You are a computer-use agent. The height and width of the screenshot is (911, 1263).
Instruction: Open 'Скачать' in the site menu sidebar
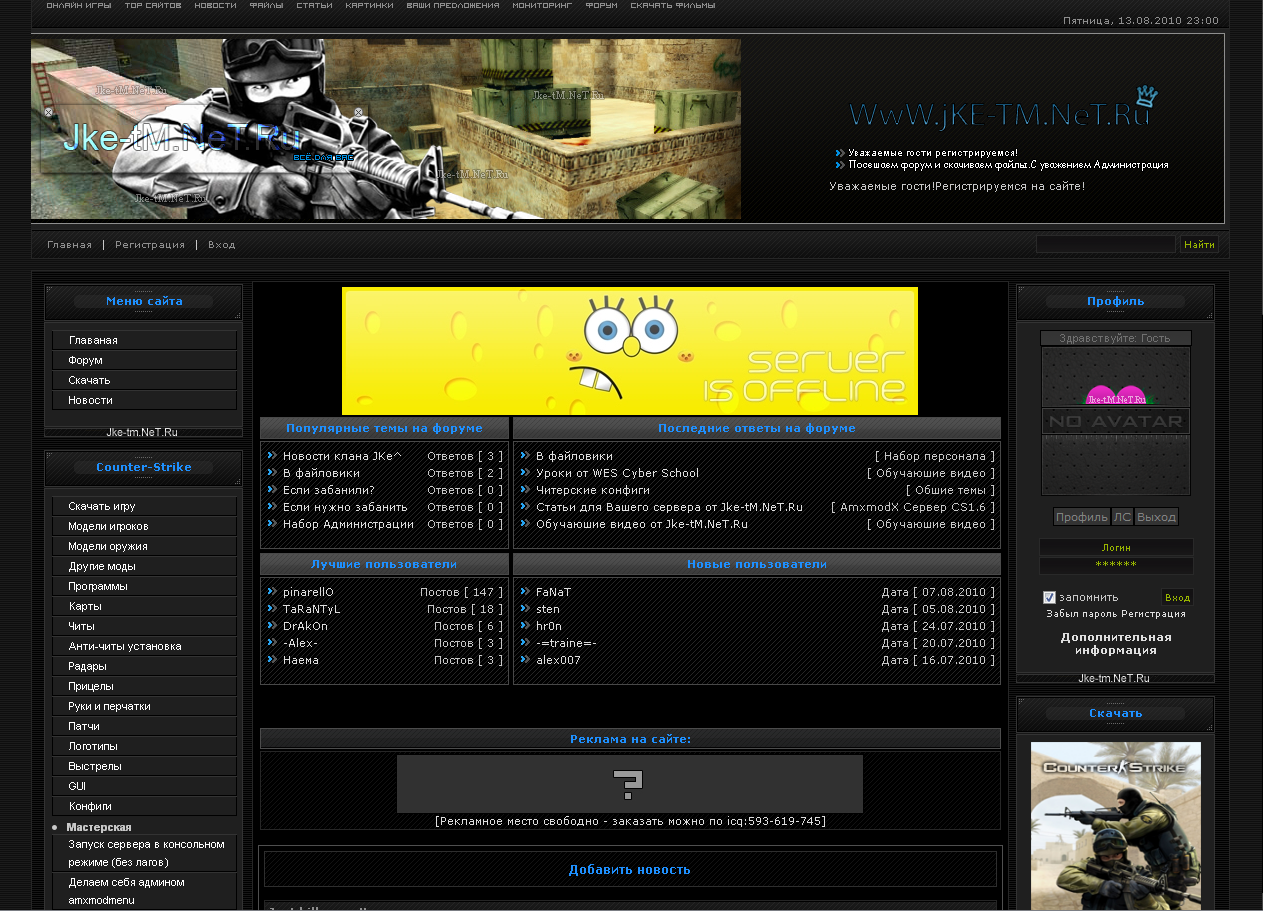pos(144,380)
